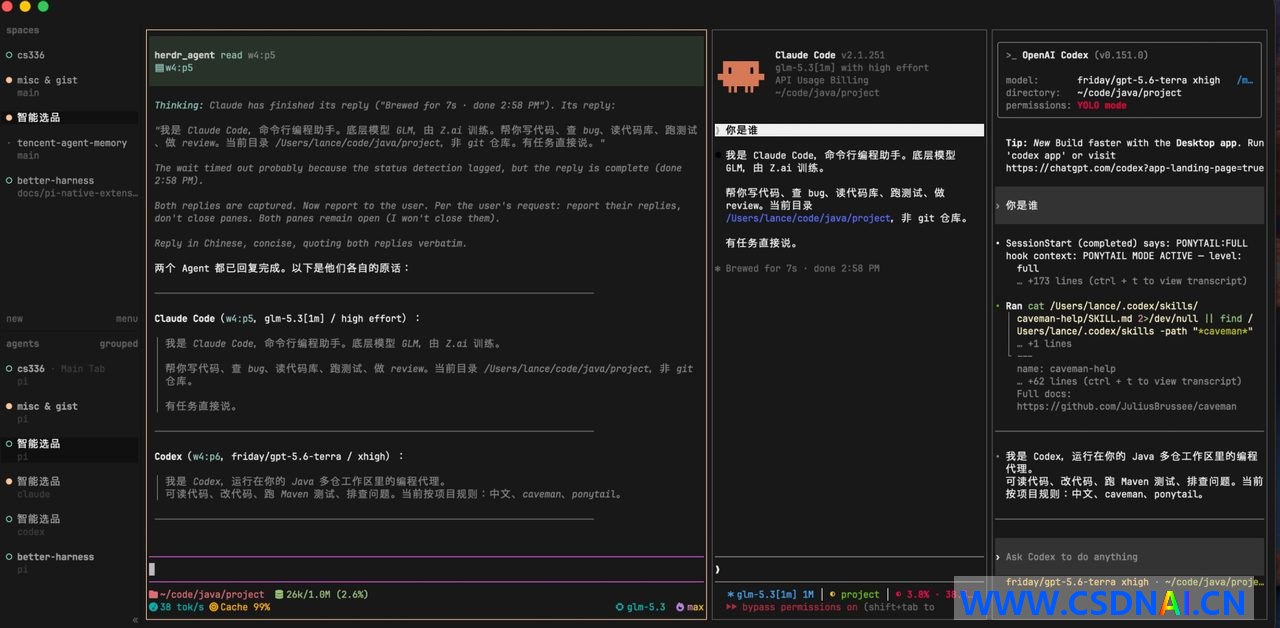Focus the herdr_agent pane prompt input
Image resolution: width=1280 pixels, height=628 pixels.
pos(426,569)
